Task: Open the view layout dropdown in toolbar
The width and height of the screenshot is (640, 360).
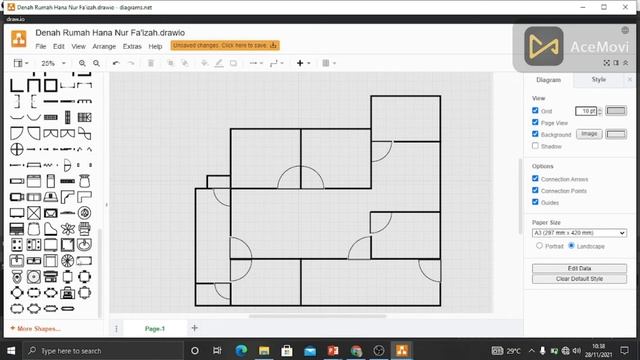Action: point(21,63)
